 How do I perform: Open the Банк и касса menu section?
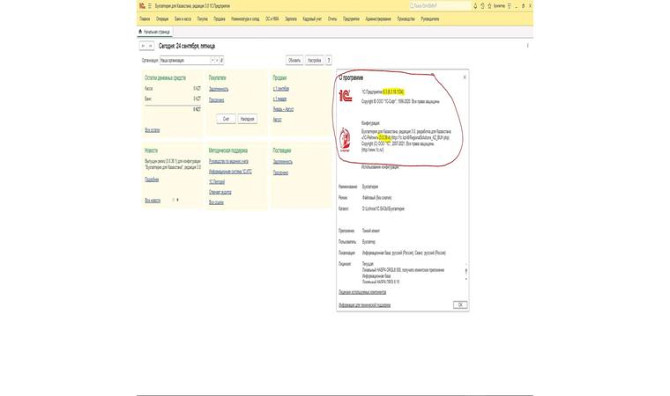point(183,19)
